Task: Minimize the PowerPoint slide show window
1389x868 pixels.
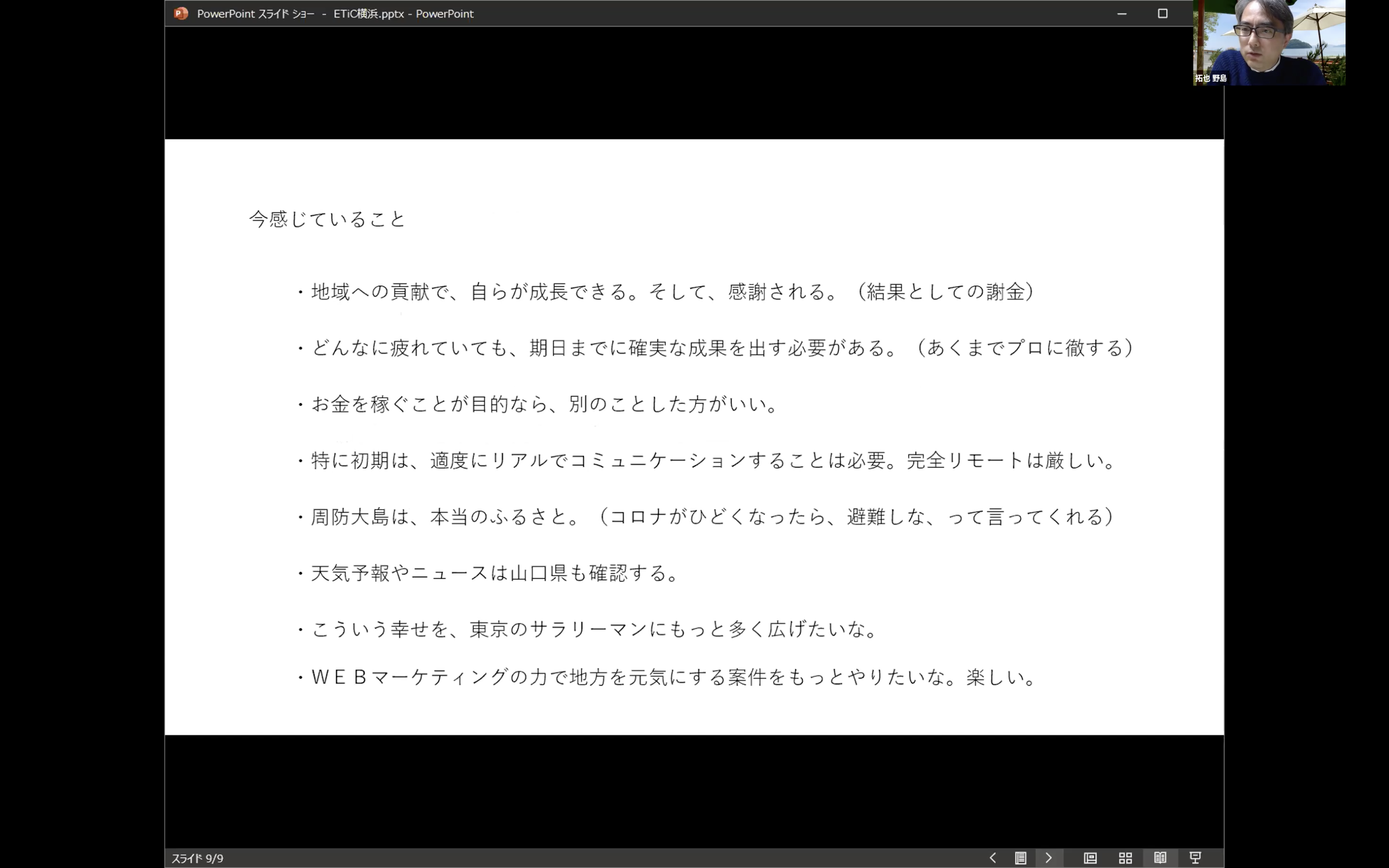Action: pyautogui.click(x=1121, y=13)
